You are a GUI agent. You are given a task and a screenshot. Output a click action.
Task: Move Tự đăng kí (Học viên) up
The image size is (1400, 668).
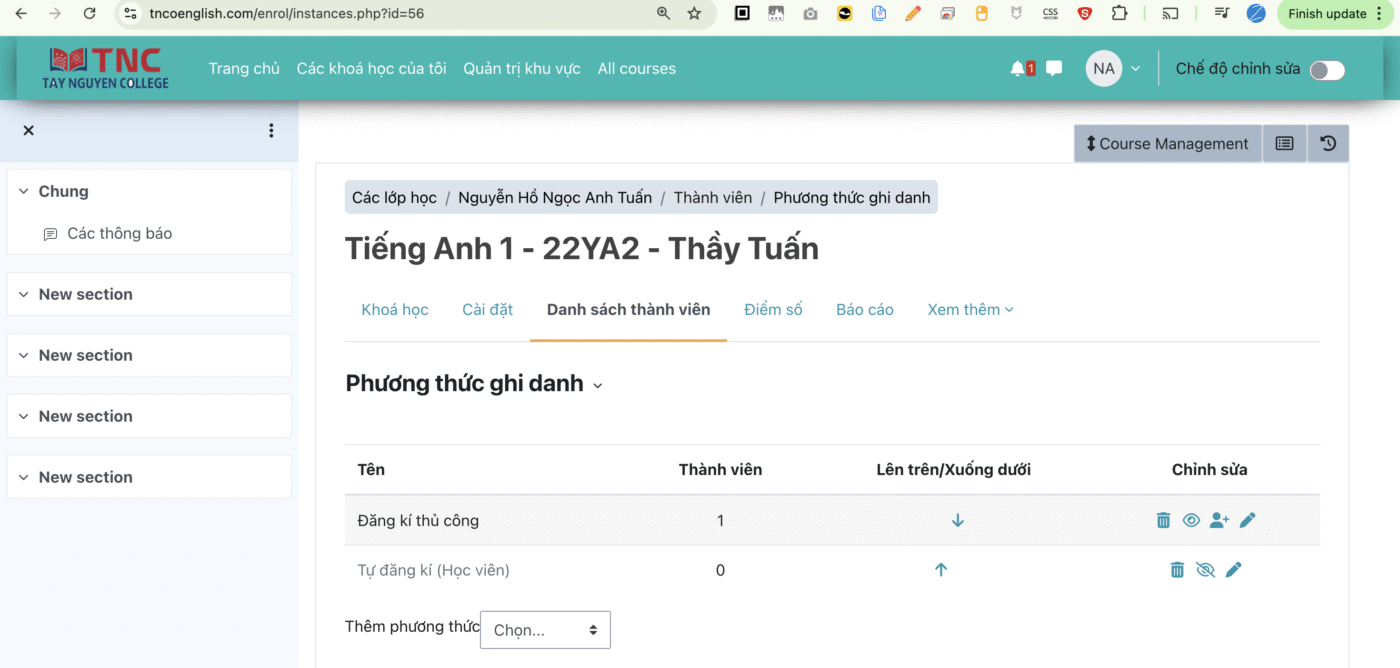tap(940, 570)
